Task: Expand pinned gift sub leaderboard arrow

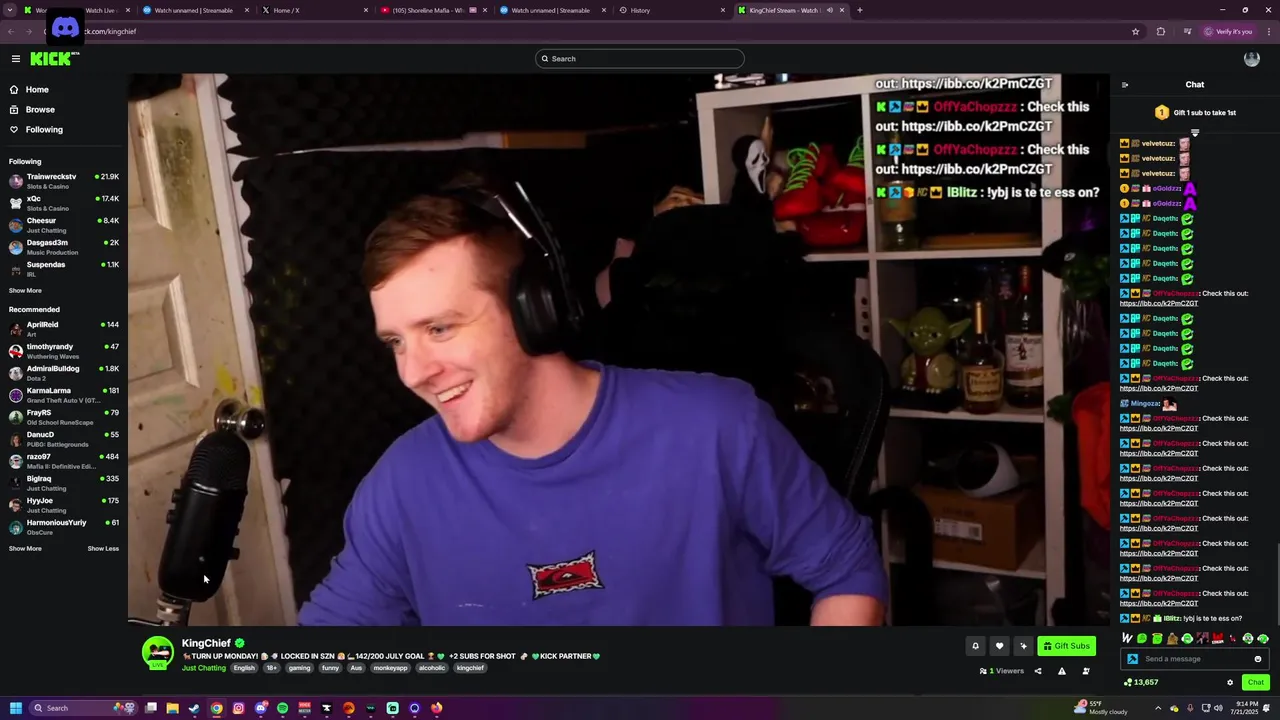Action: [1195, 132]
